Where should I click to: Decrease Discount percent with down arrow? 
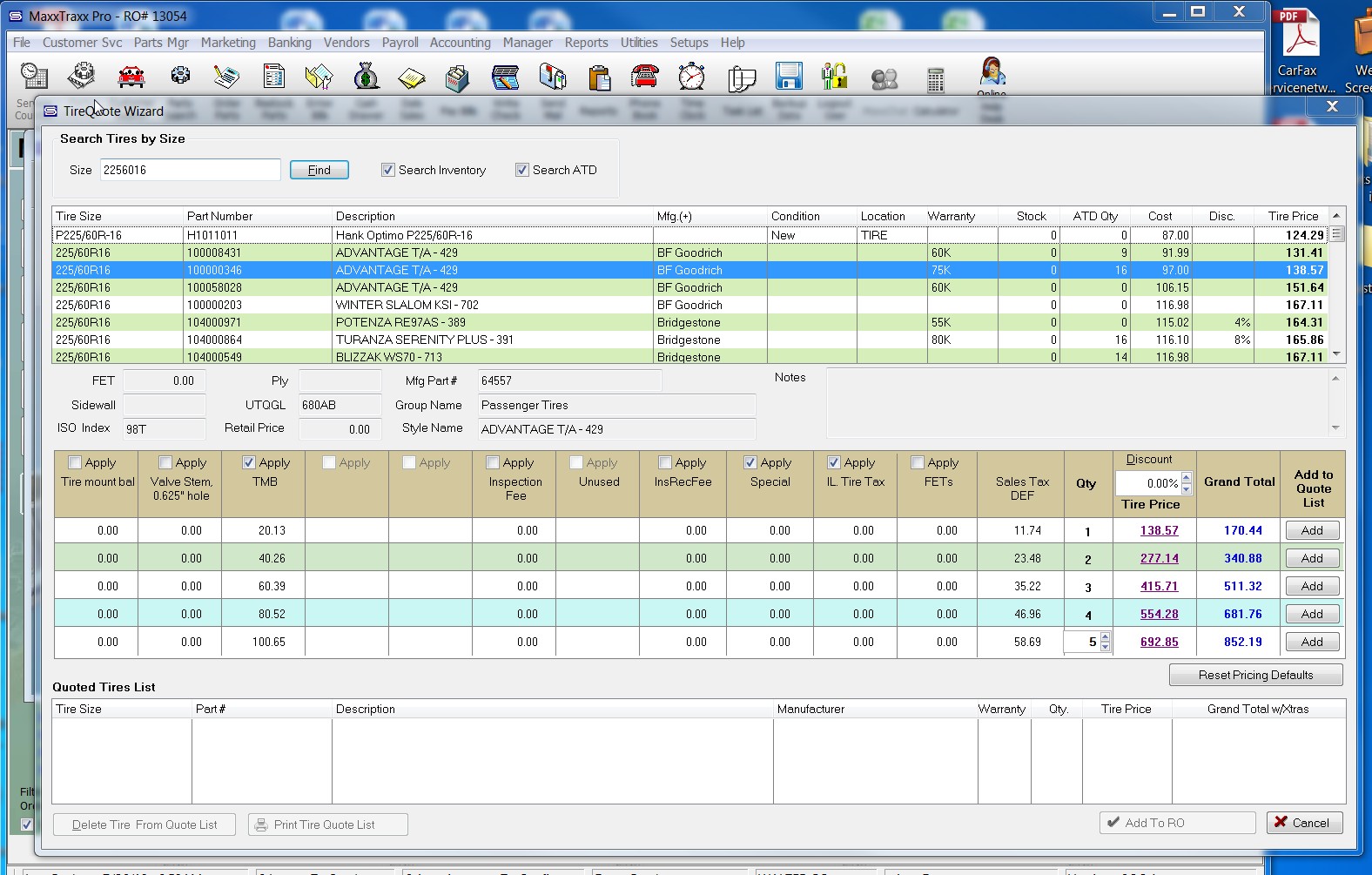click(1186, 488)
